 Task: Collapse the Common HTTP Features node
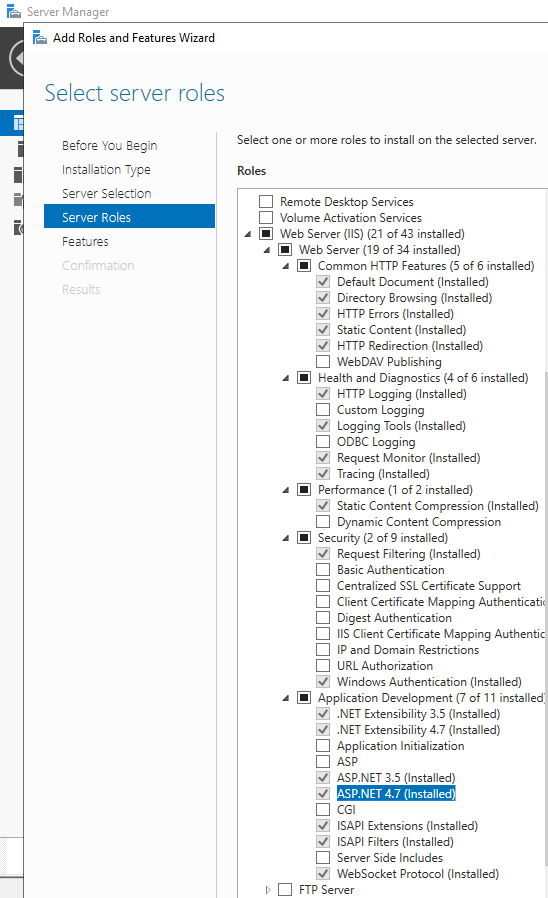[286, 266]
